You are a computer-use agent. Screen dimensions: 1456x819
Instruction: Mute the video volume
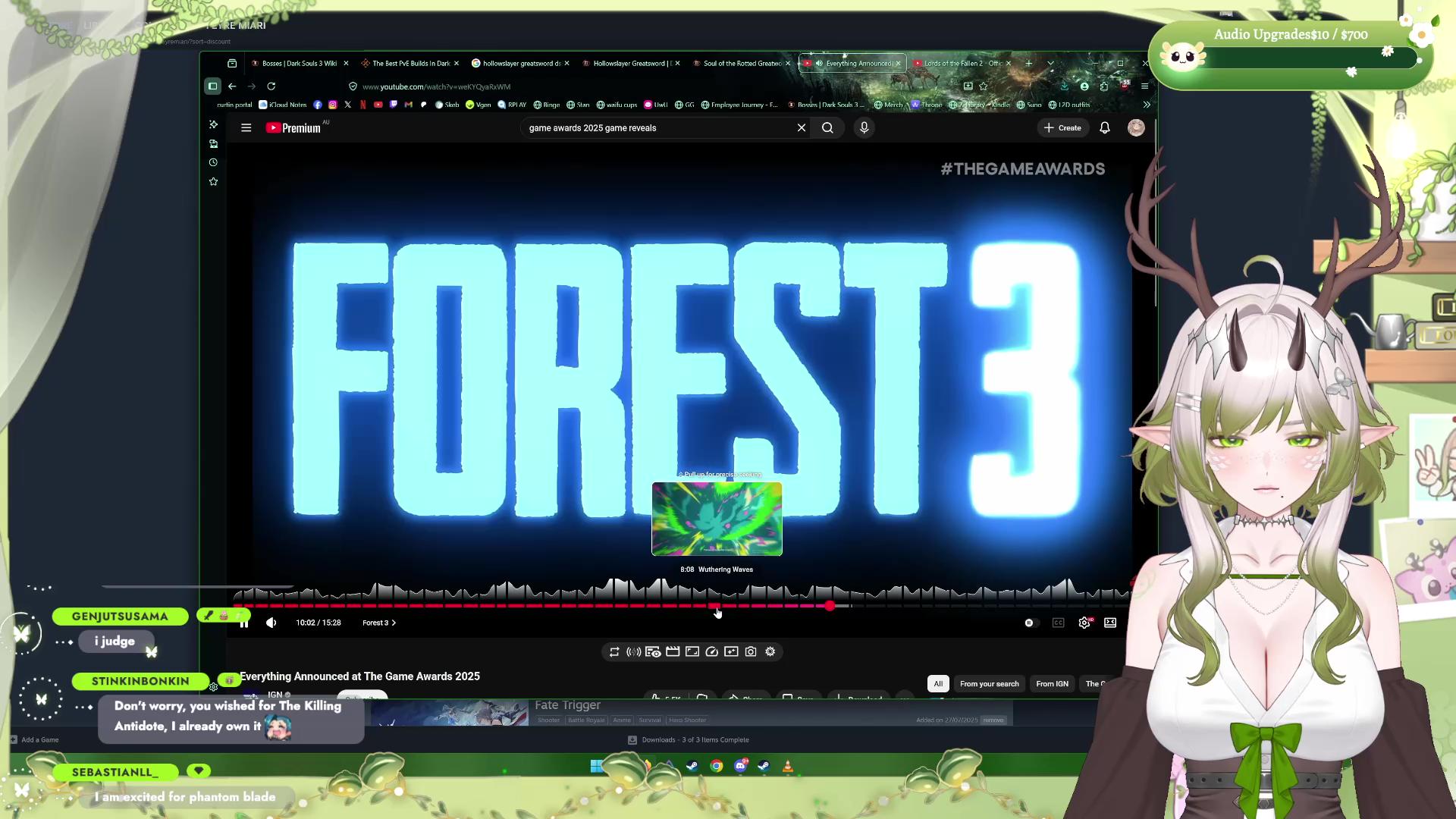[x=271, y=623]
